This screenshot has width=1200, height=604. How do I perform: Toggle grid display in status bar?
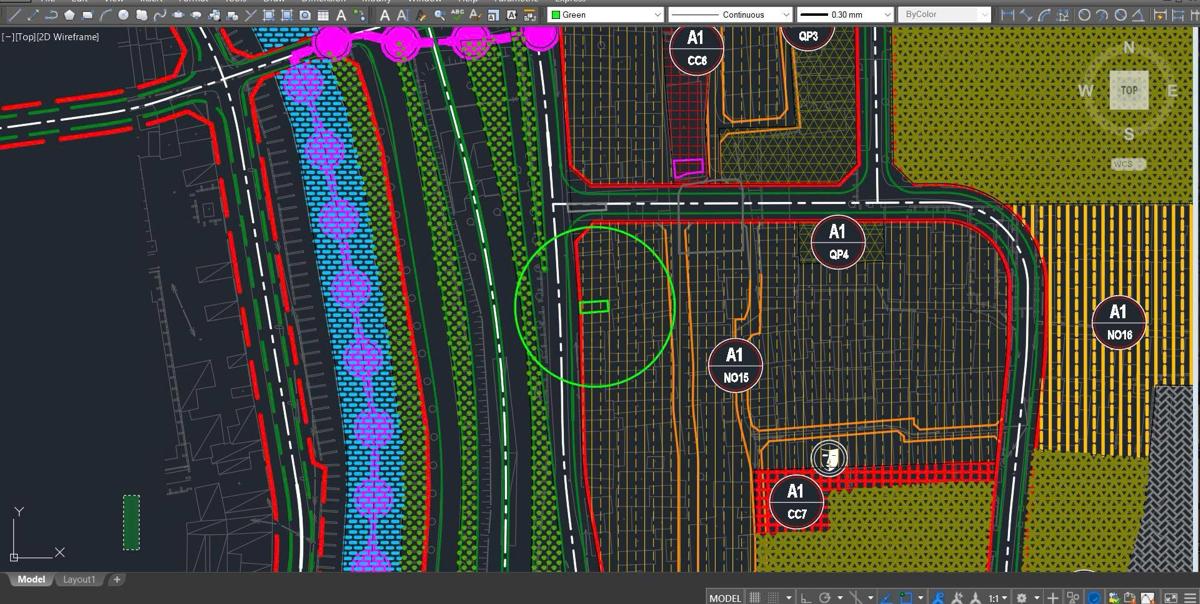pos(756,597)
